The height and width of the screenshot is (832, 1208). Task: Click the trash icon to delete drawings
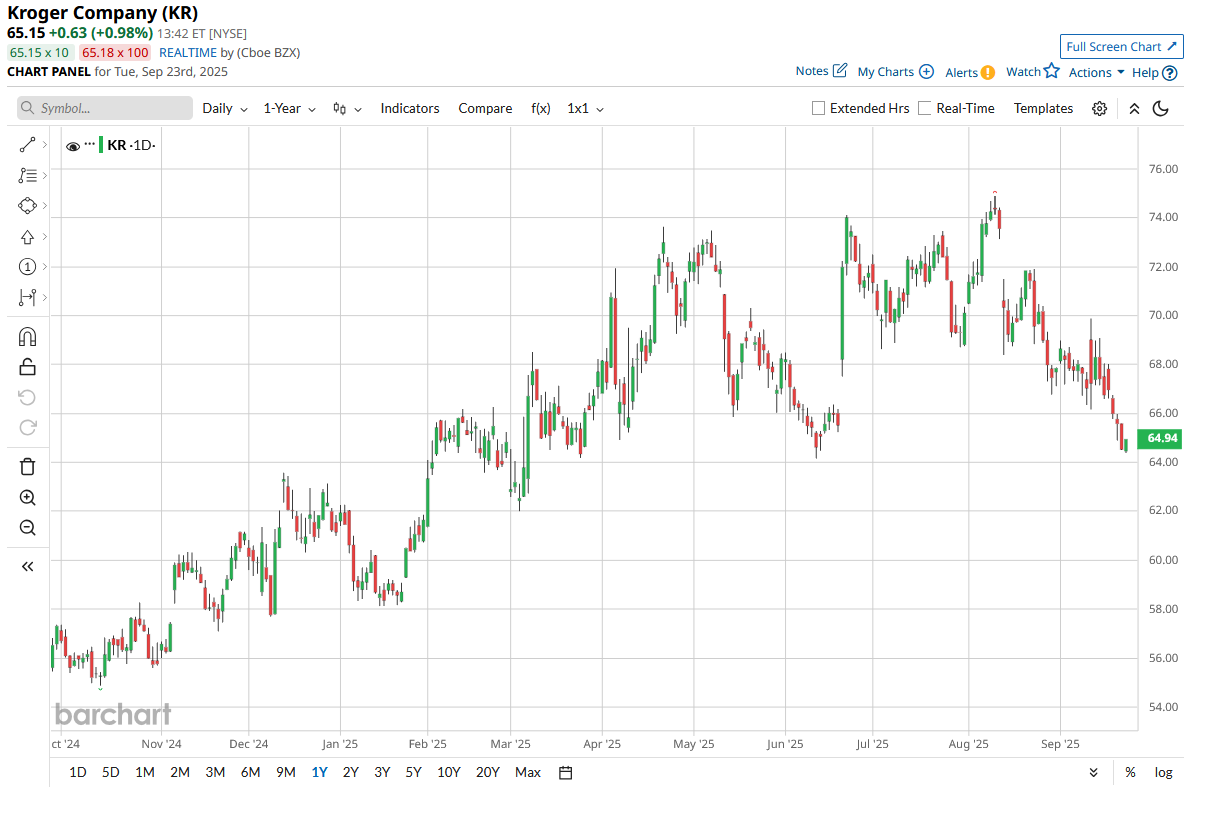click(x=27, y=466)
